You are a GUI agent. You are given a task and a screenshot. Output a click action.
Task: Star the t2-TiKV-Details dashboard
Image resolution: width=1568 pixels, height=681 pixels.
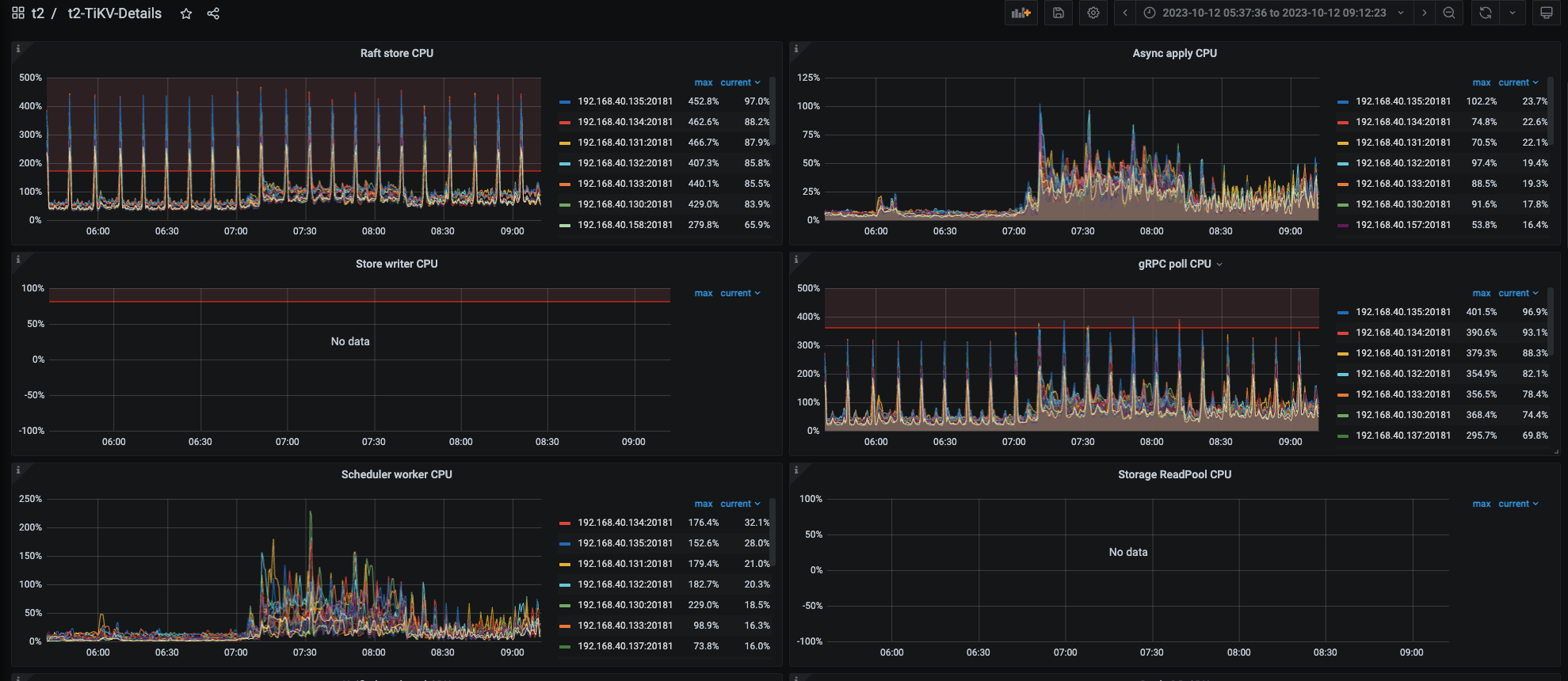tap(186, 13)
